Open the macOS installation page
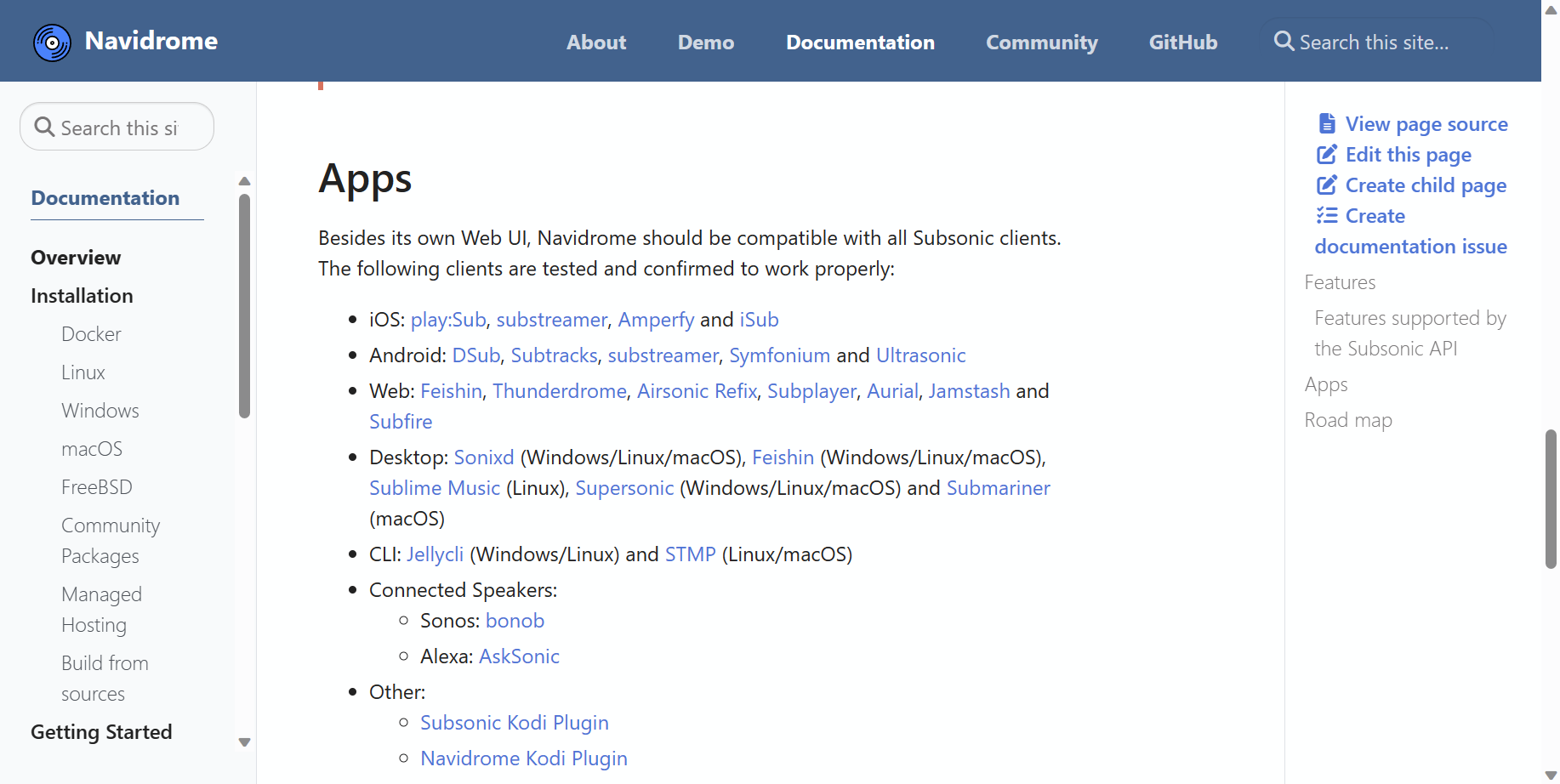The width and height of the screenshot is (1560, 784). pos(92,449)
